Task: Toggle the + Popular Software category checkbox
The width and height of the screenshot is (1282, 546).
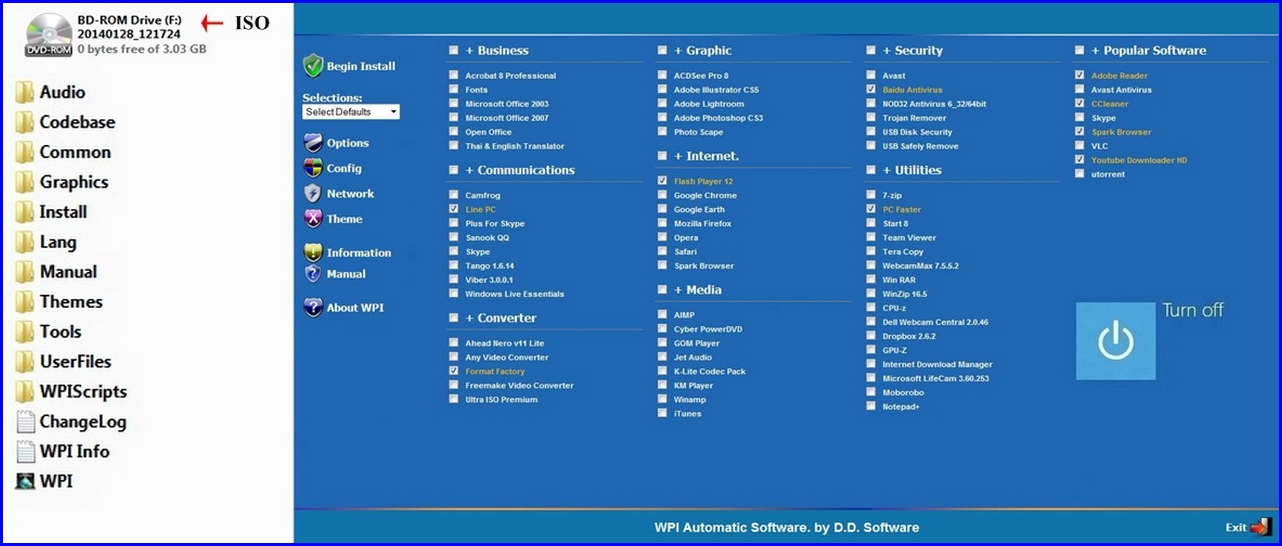Action: (x=1080, y=50)
